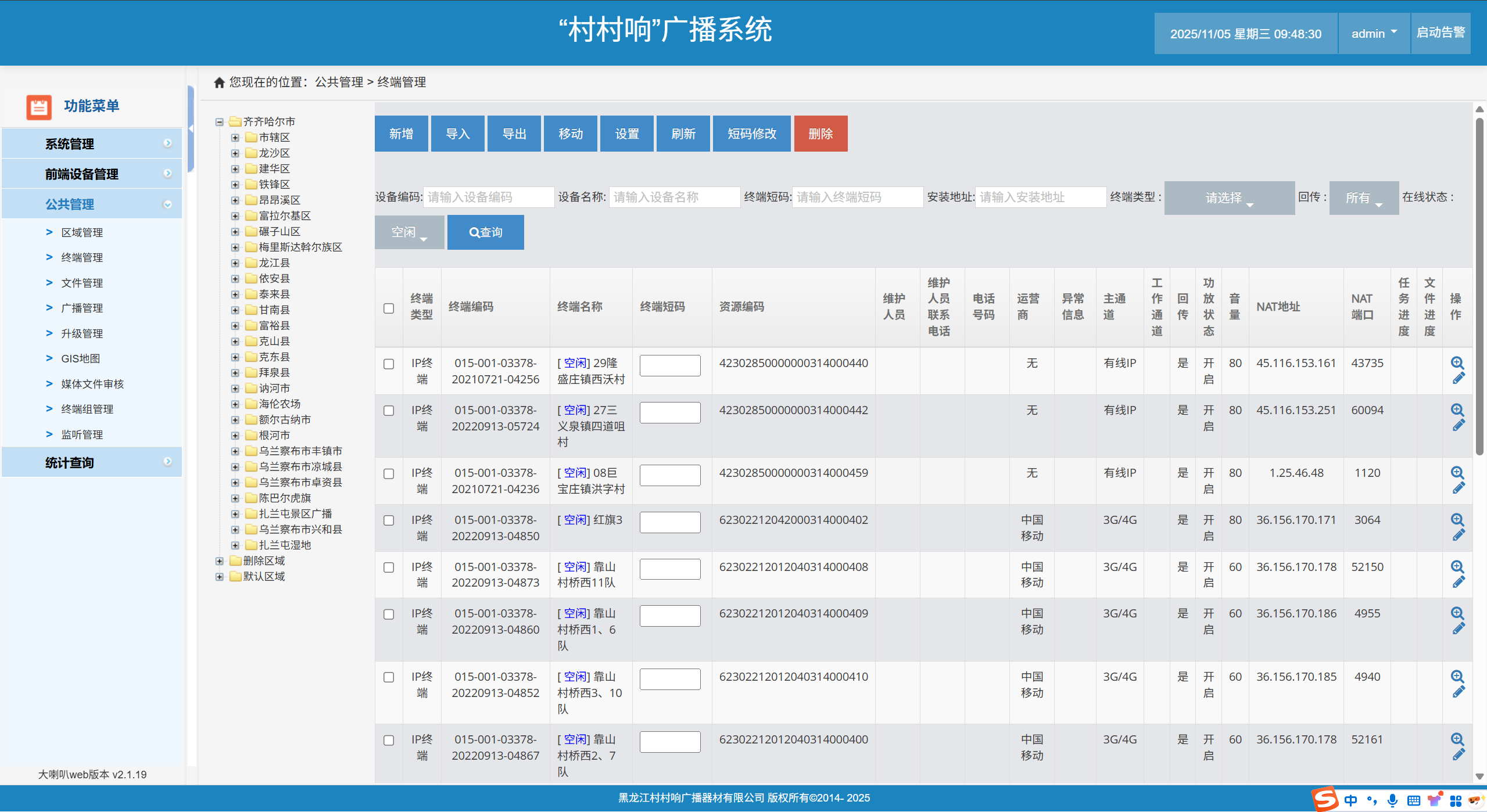
Task: Click Sogou input method S icon
Action: pyautogui.click(x=1325, y=799)
